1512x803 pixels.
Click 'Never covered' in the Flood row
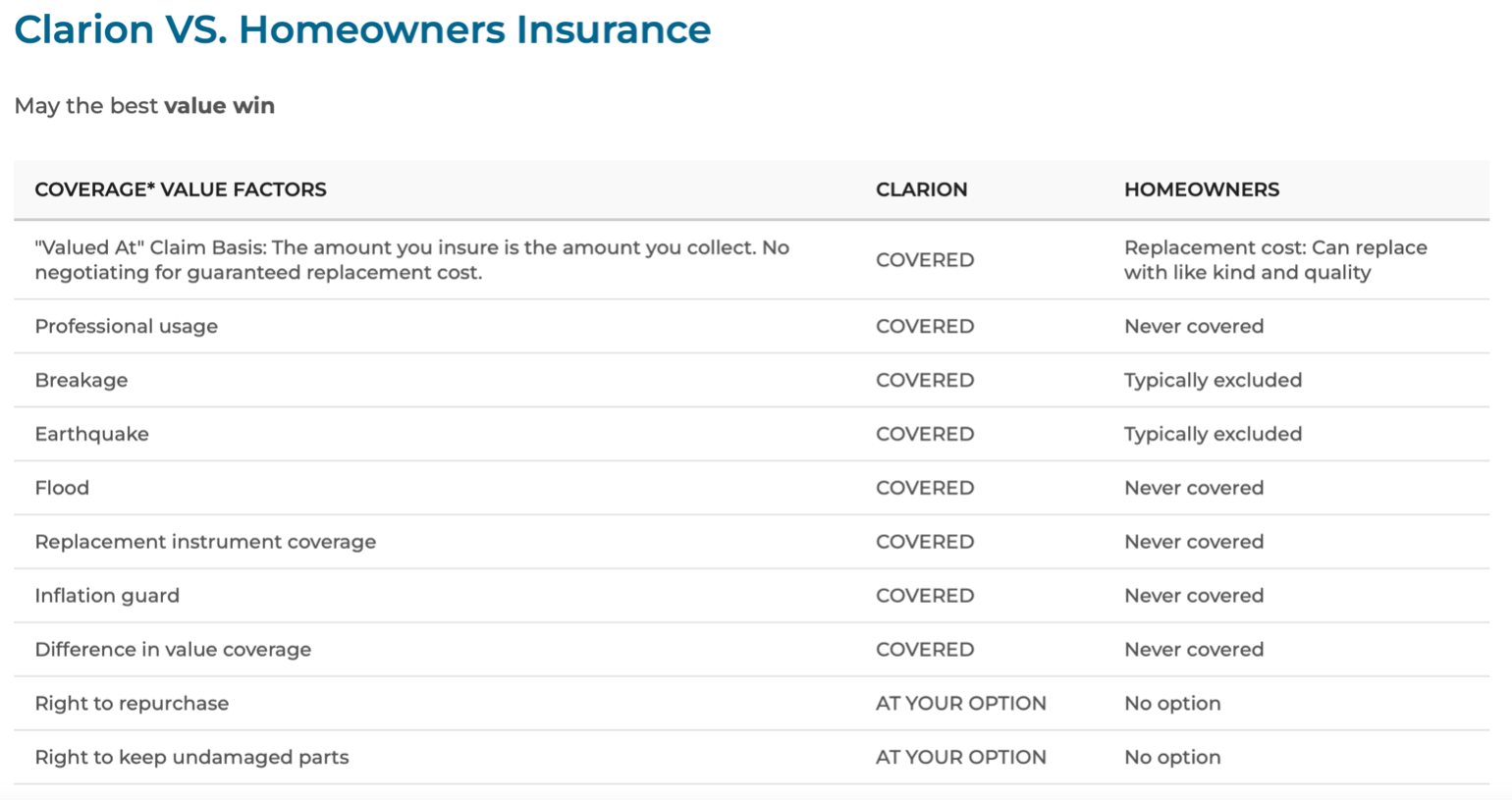tap(1194, 488)
